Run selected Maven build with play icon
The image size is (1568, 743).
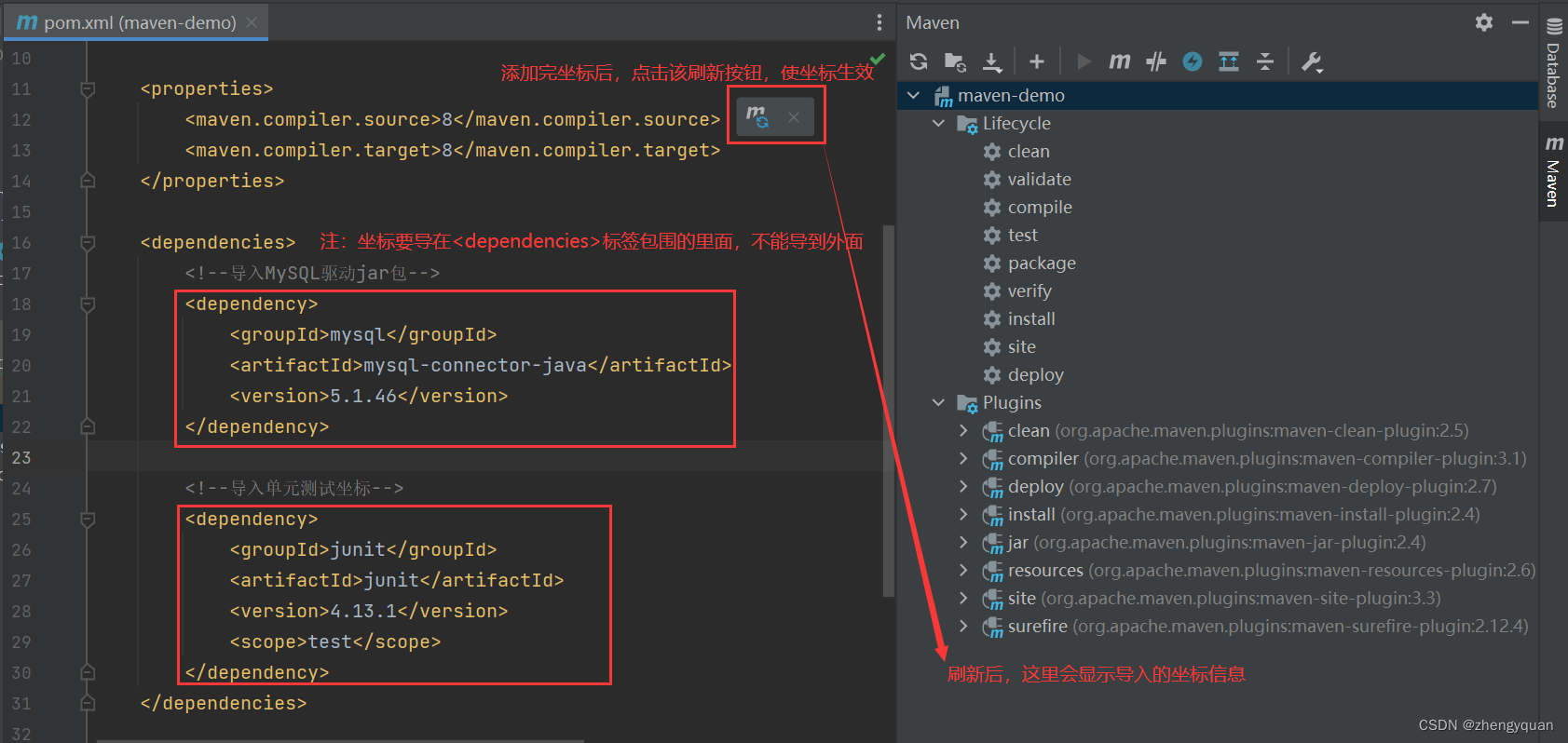[1084, 61]
